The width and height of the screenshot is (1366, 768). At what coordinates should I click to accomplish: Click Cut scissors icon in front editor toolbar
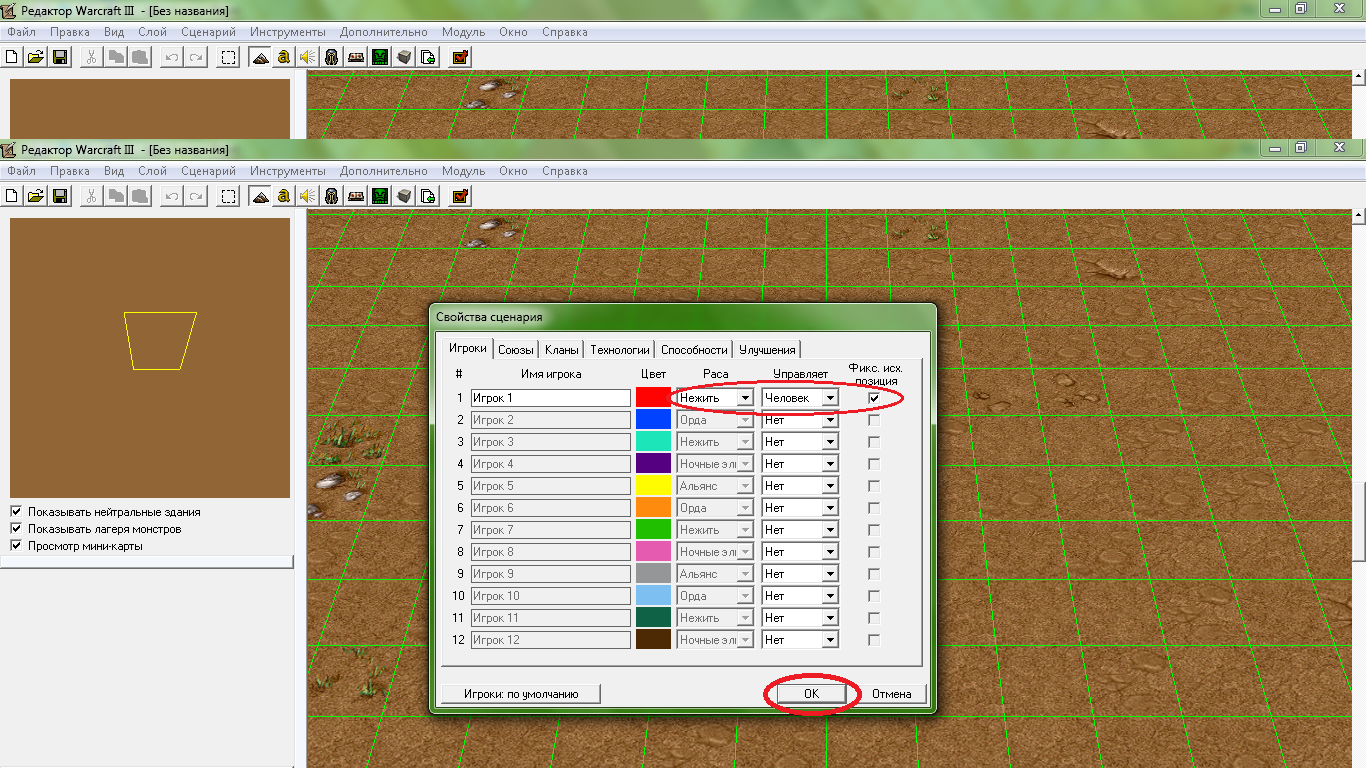[91, 196]
